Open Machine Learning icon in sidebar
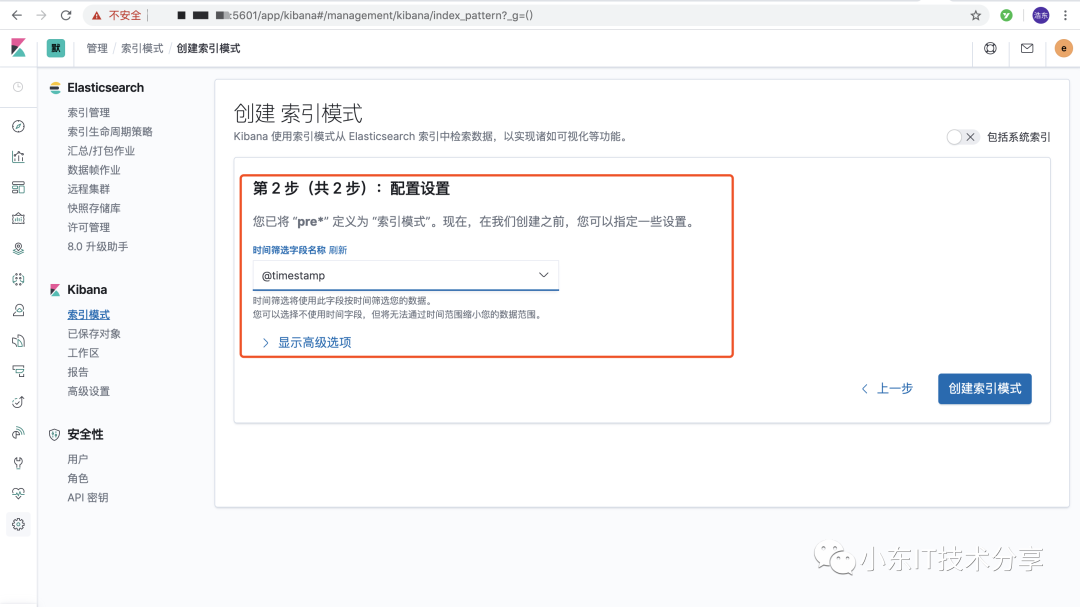The height and width of the screenshot is (607, 1080). tap(19, 279)
